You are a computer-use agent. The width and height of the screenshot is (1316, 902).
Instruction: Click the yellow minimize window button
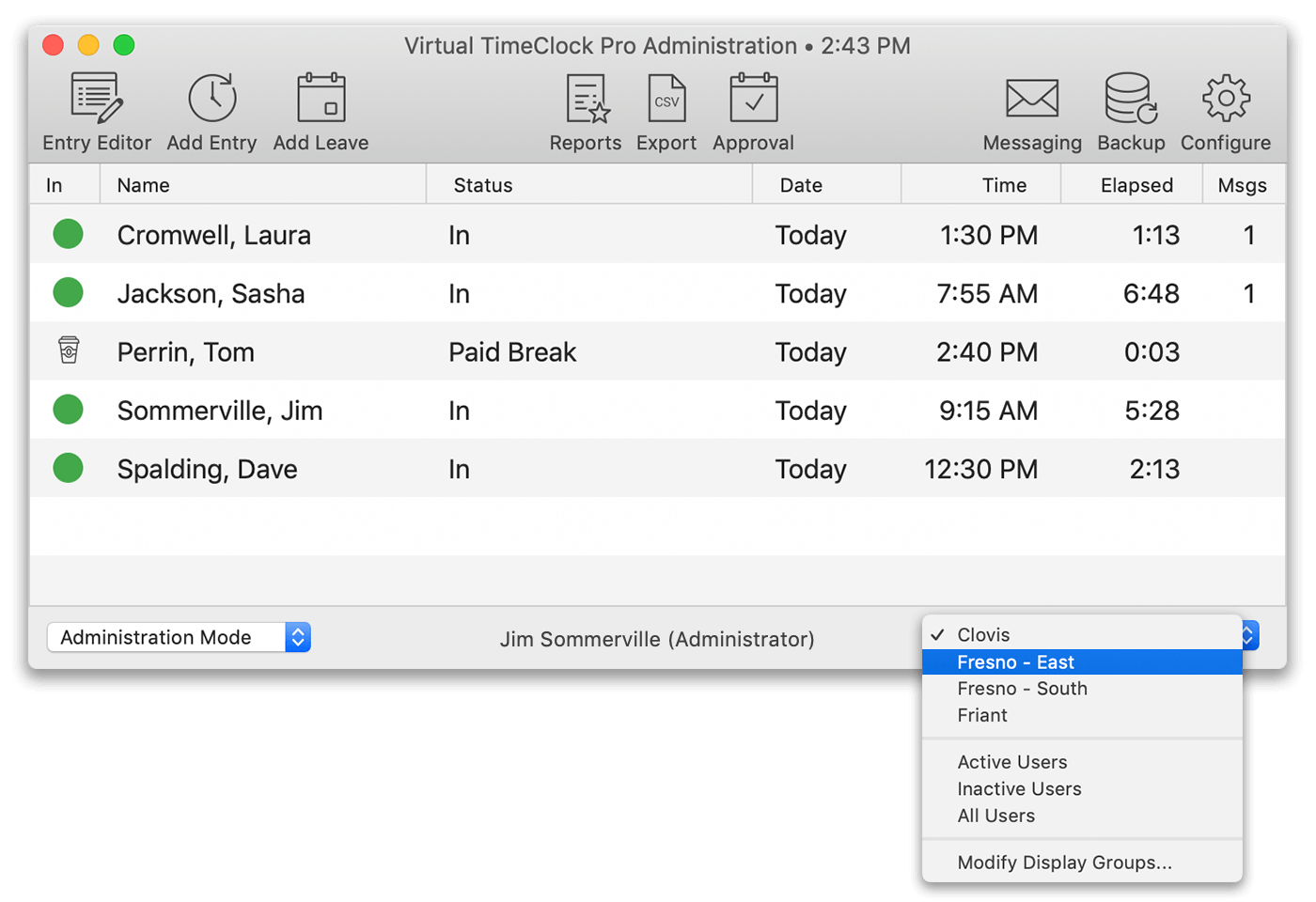coord(88,44)
